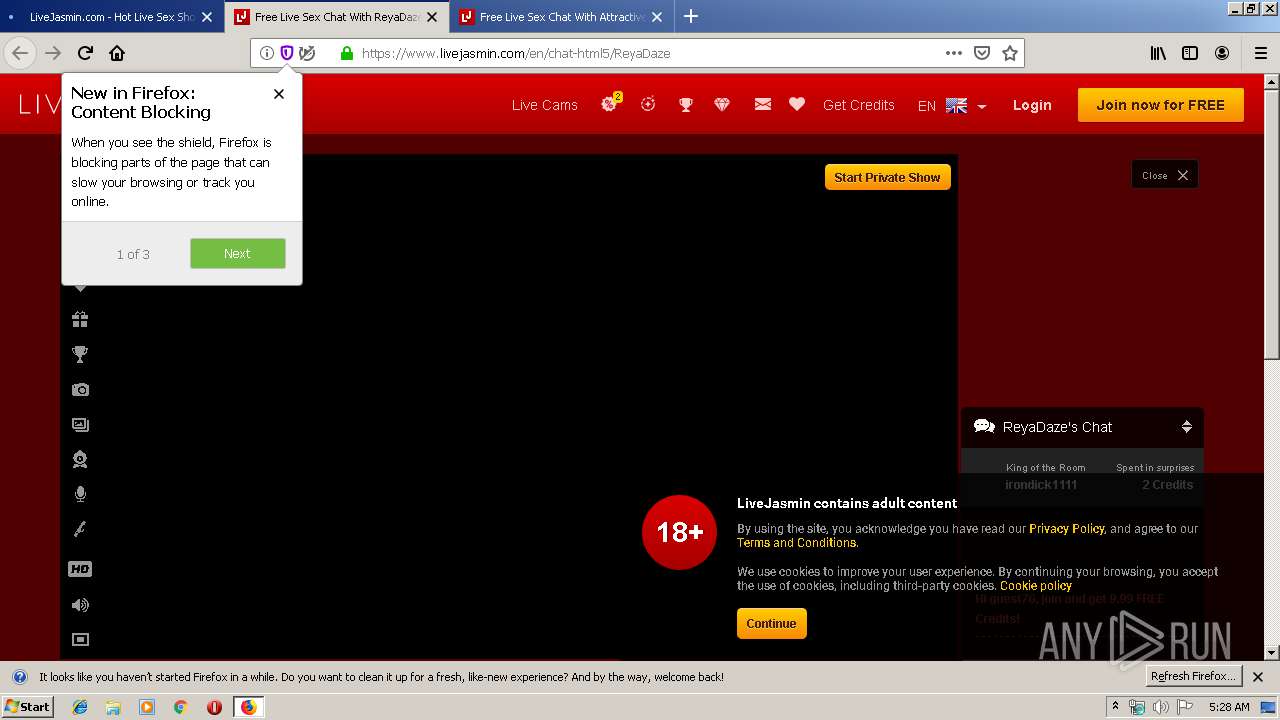The height and width of the screenshot is (720, 1280).
Task: Mute the stream volume speaker icon
Action: coord(80,604)
